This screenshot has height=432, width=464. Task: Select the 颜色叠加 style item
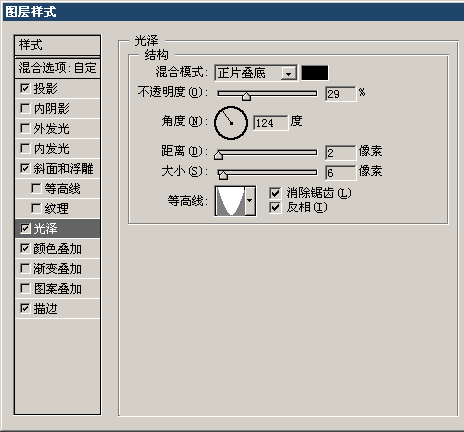click(x=57, y=248)
